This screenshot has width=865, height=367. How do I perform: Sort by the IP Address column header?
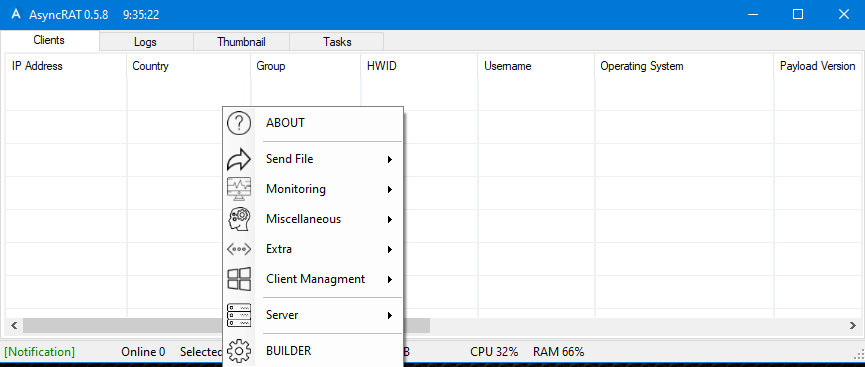click(66, 66)
